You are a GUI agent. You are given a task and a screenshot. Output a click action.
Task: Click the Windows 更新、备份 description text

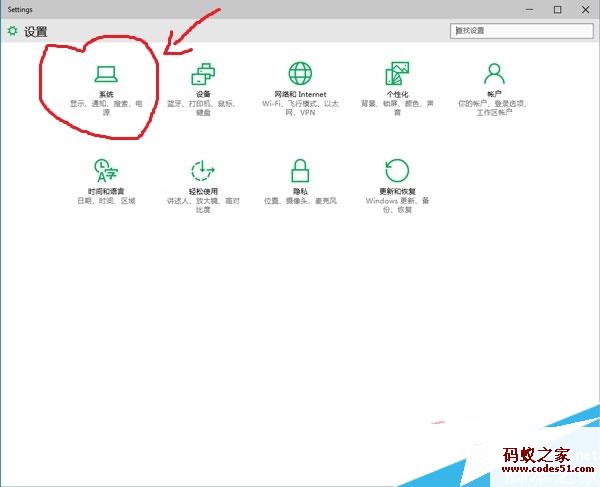coord(397,205)
